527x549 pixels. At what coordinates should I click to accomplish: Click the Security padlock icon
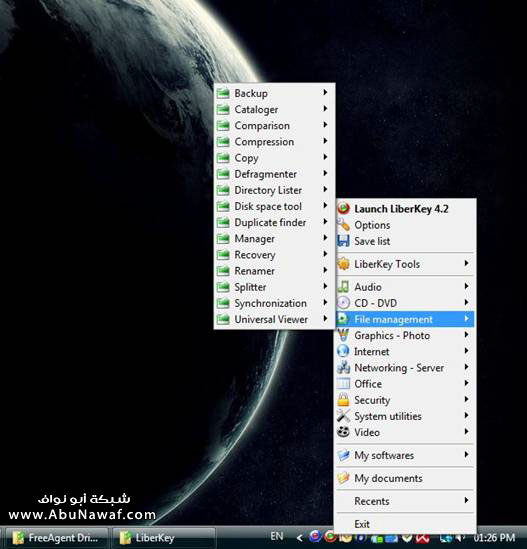[344, 399]
